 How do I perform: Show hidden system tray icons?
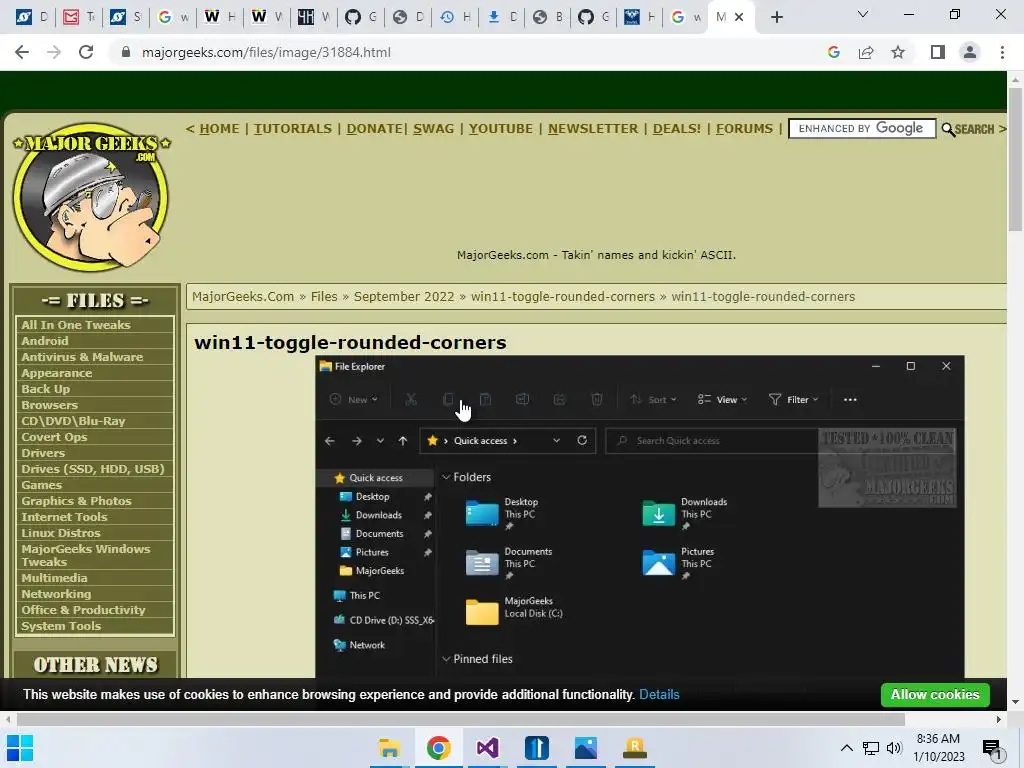(x=846, y=748)
